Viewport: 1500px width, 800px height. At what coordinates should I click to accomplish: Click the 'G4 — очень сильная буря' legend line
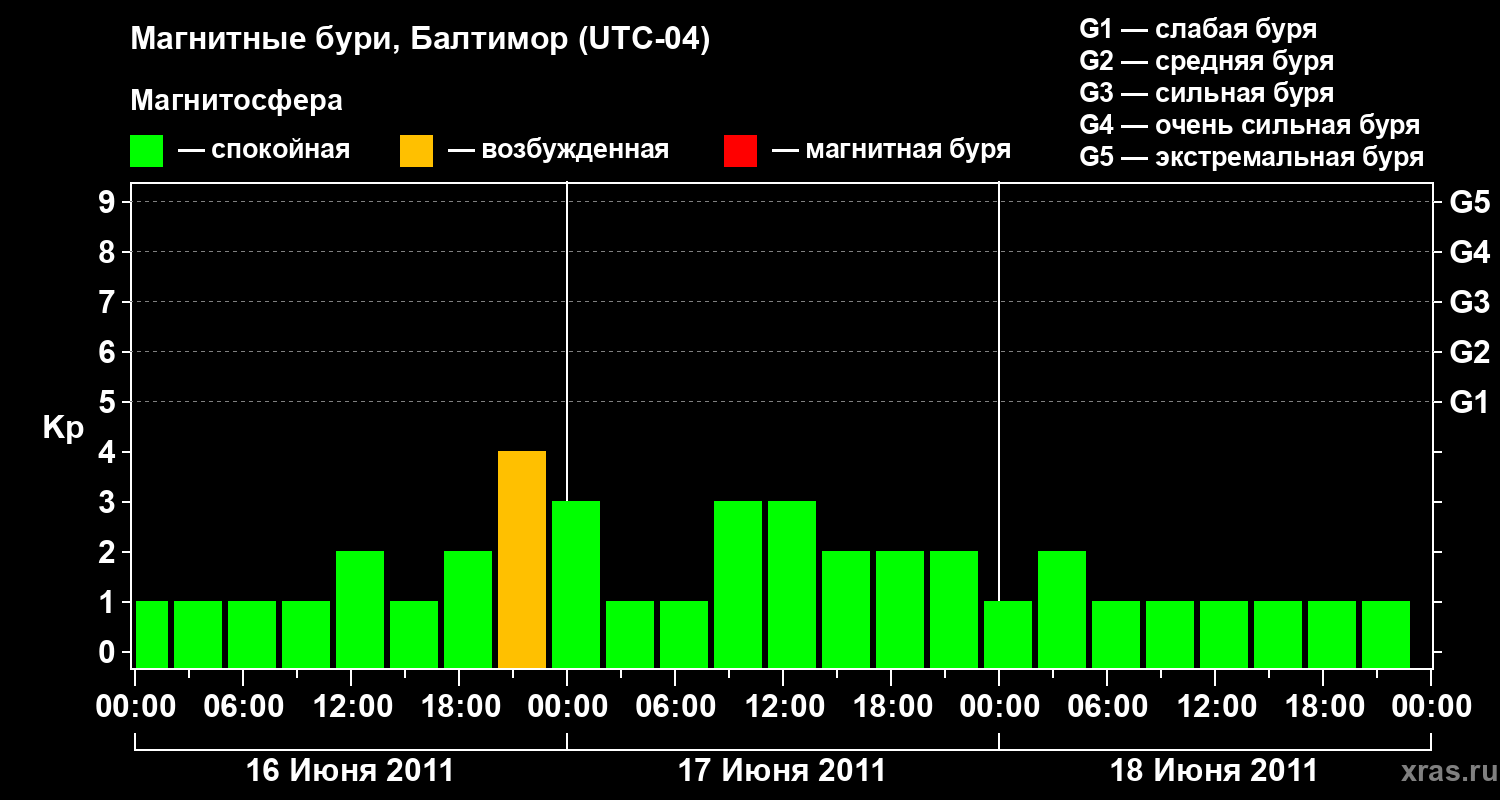(1250, 125)
